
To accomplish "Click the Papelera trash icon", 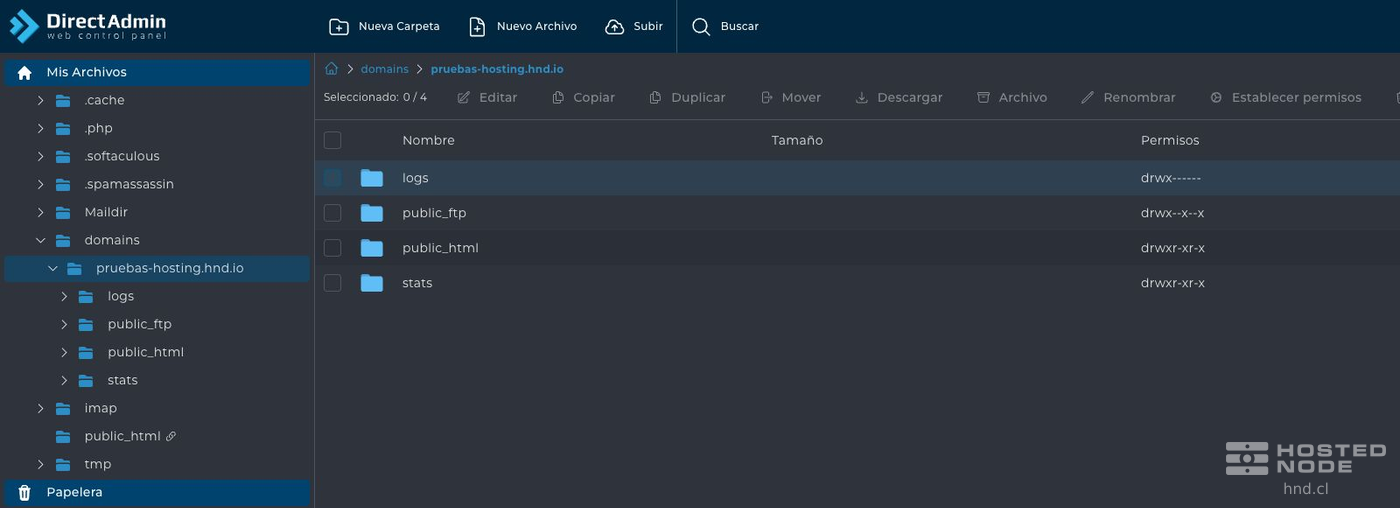I will pyautogui.click(x=25, y=493).
